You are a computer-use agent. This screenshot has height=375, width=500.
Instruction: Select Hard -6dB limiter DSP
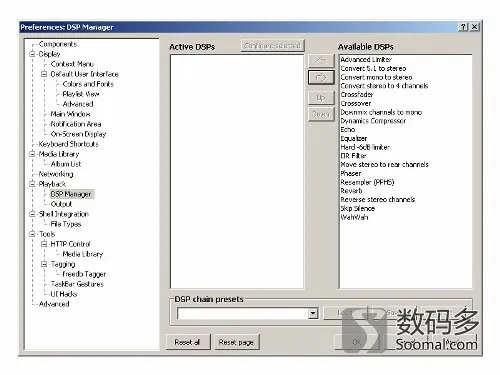(x=365, y=147)
